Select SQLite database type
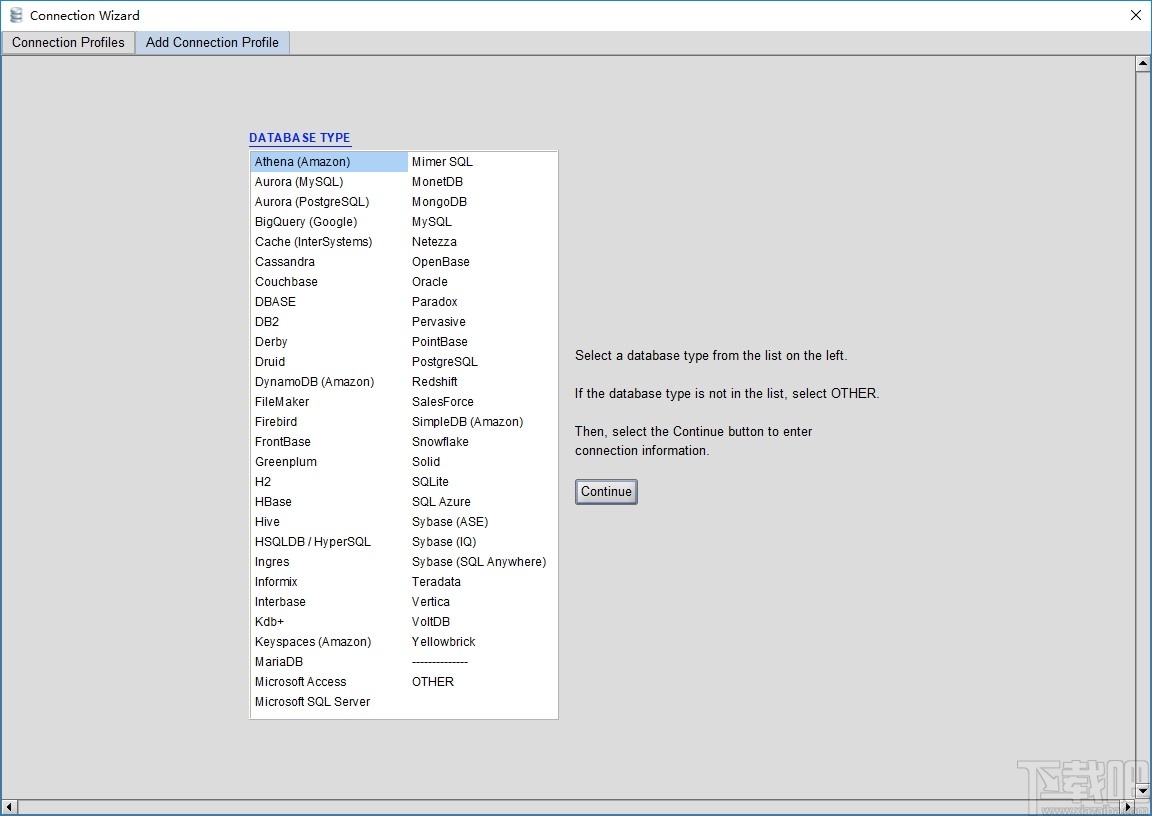Image resolution: width=1152 pixels, height=816 pixels. coord(429,481)
